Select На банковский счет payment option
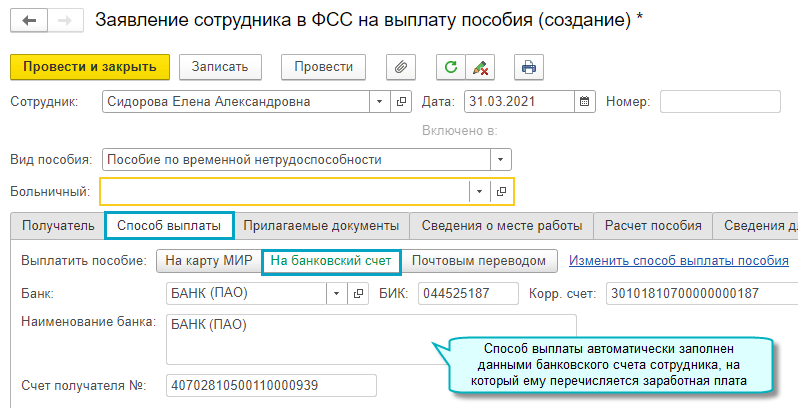The width and height of the screenshot is (798, 408). point(331,261)
